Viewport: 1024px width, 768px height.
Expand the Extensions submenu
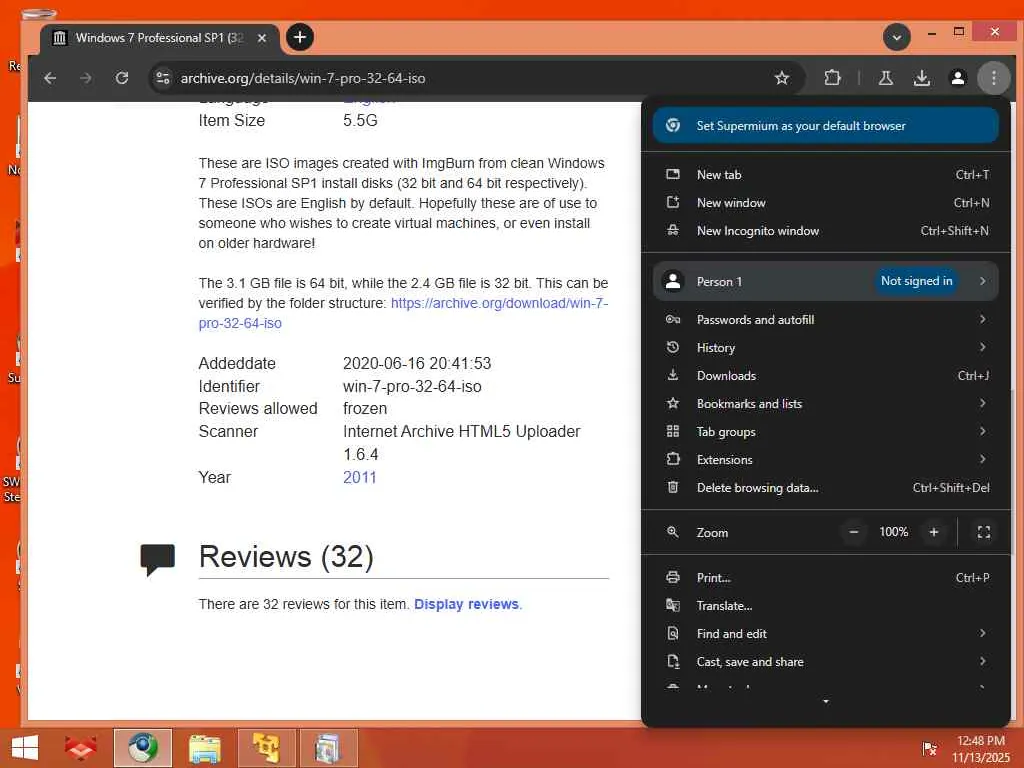coord(825,460)
